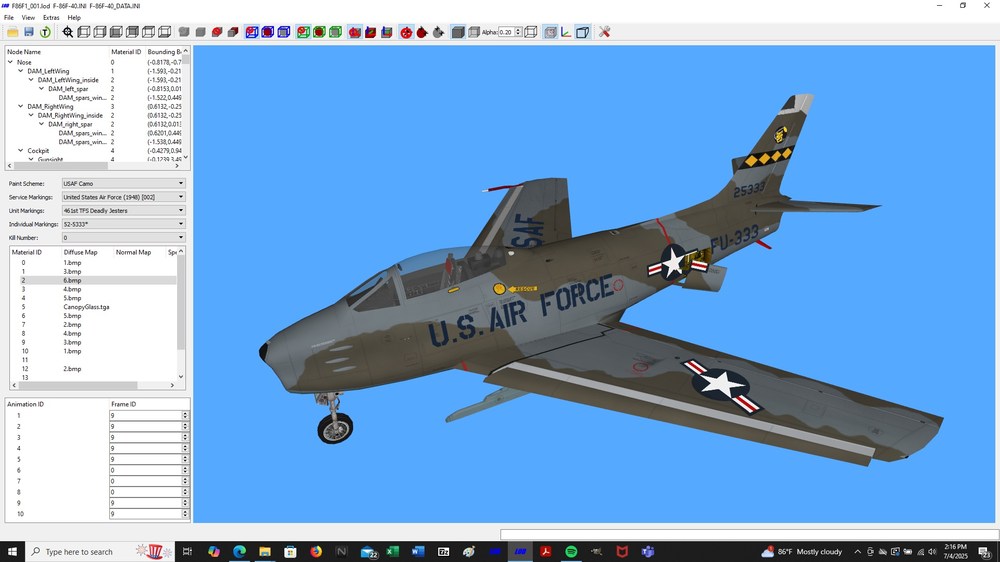Click the magnifier zoom-to-fit icon
Image resolution: width=1000 pixels, height=562 pixels.
[68, 32]
